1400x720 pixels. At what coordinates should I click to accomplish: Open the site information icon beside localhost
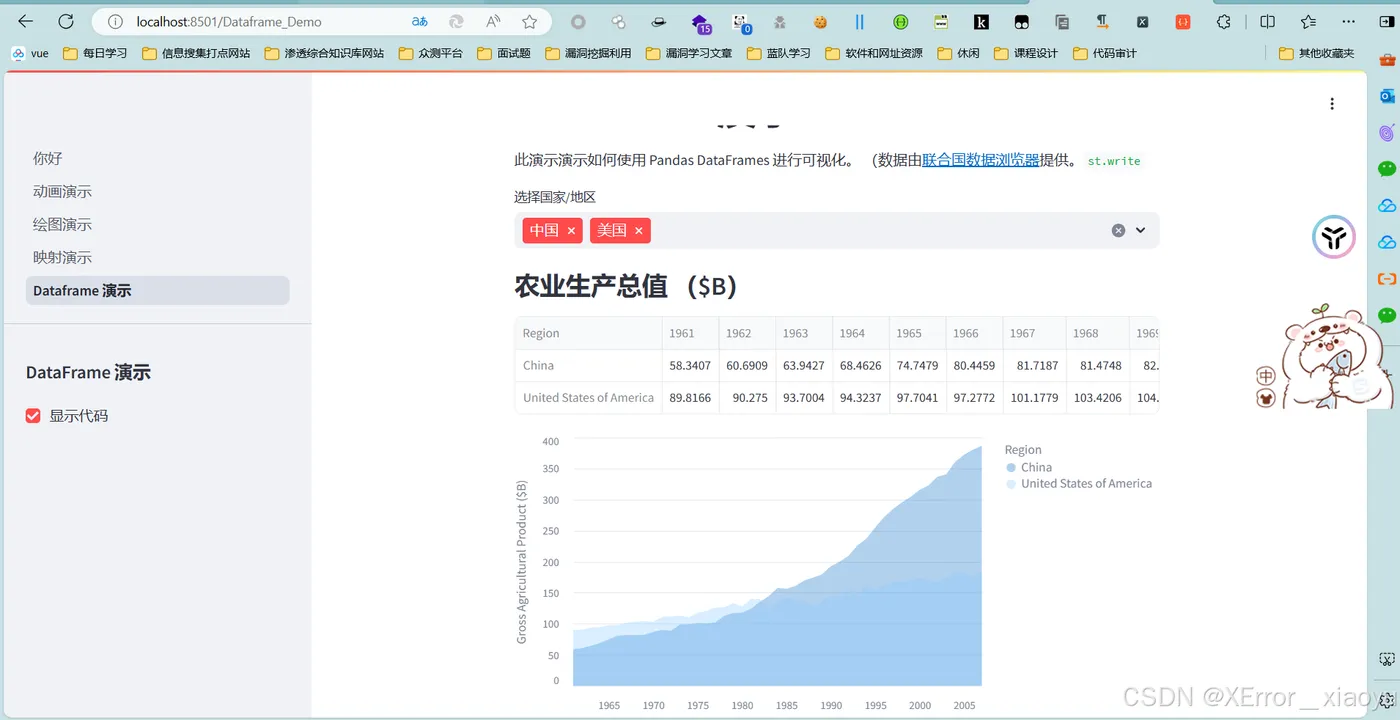[114, 21]
